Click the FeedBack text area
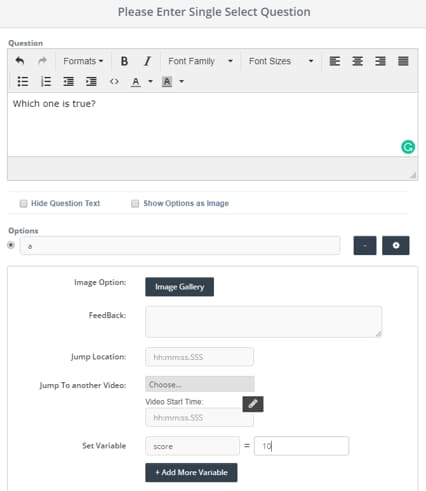This screenshot has width=426, height=491. coord(263,322)
